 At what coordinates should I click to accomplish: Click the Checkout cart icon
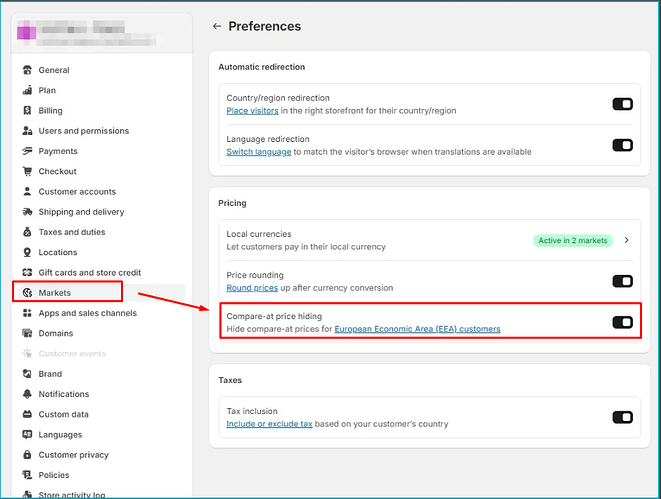tap(27, 172)
